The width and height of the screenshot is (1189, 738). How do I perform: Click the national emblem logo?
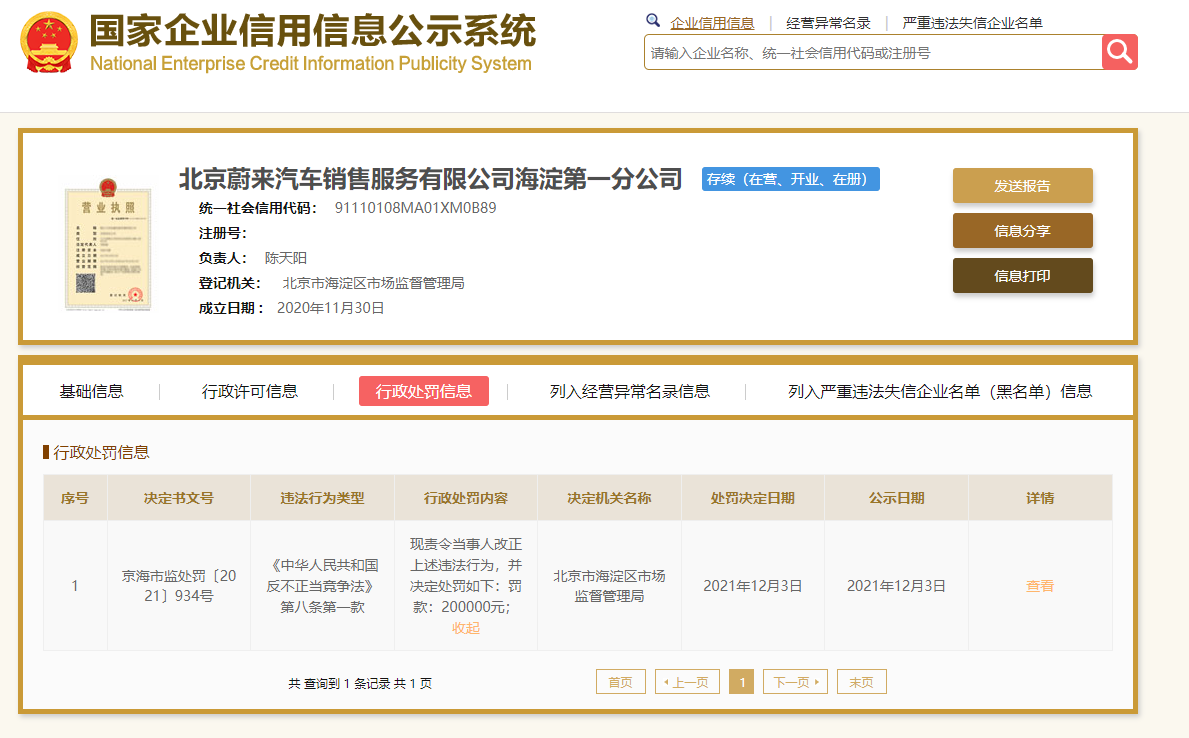point(49,42)
